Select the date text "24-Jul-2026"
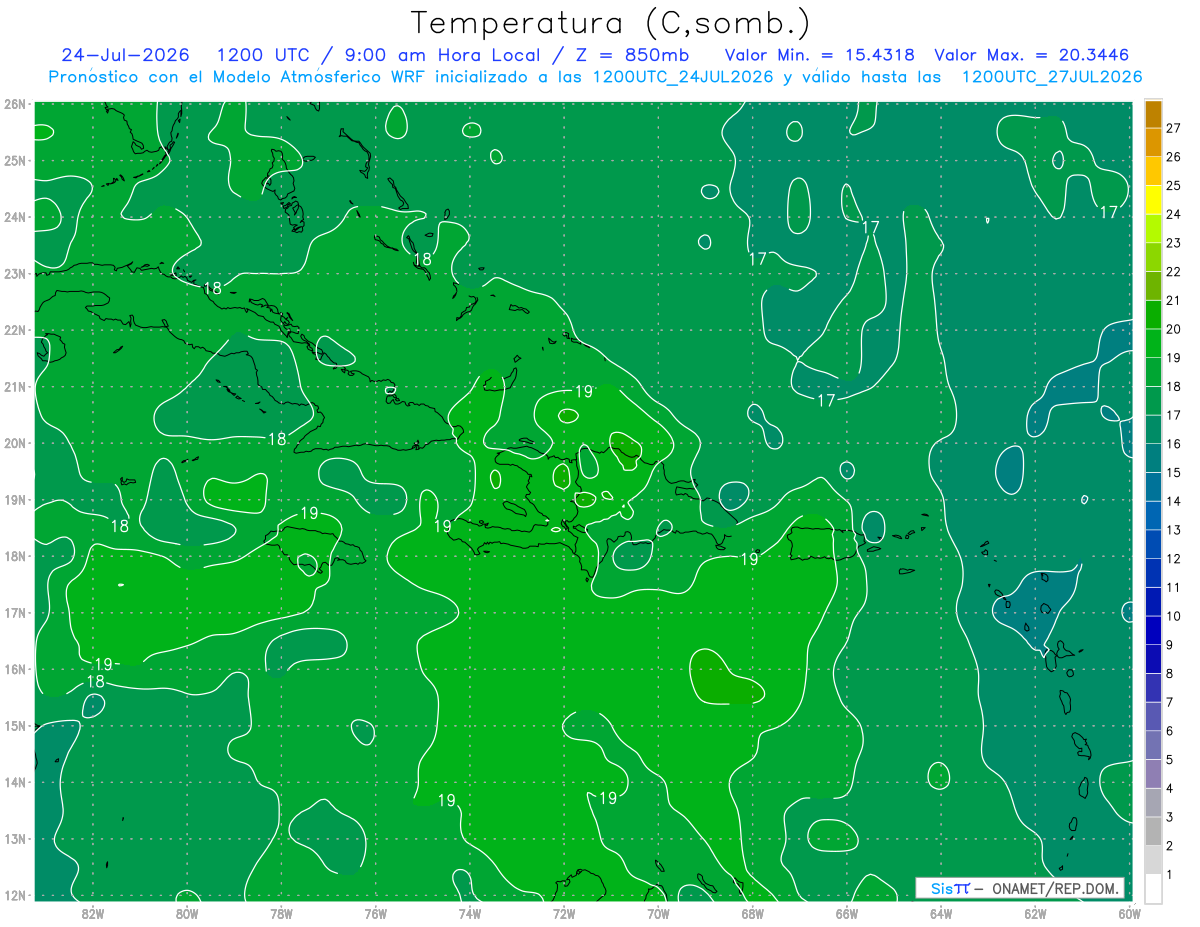Image resolution: width=1200 pixels, height=927 pixels. [x=125, y=55]
